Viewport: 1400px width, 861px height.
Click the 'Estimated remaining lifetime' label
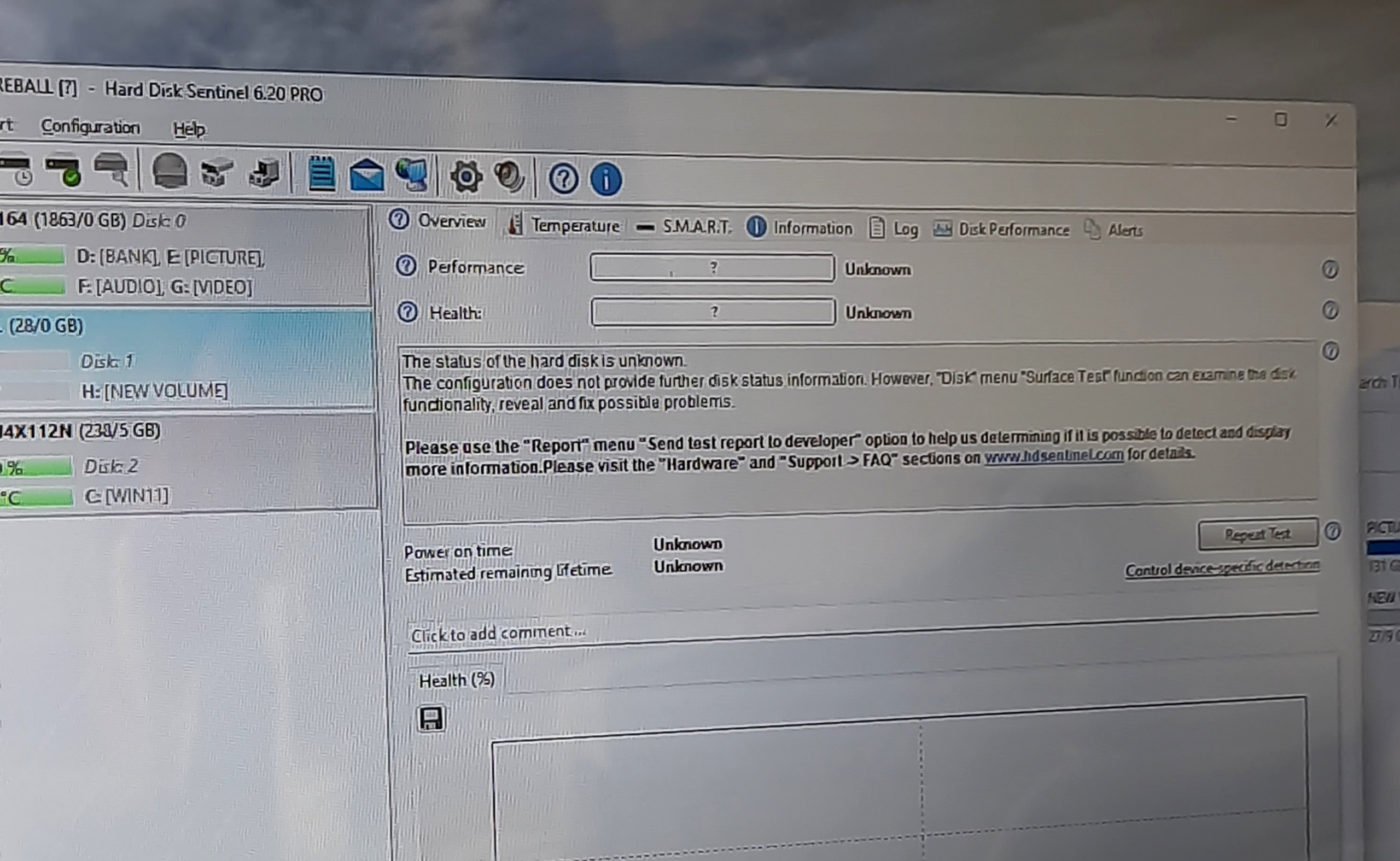509,572
